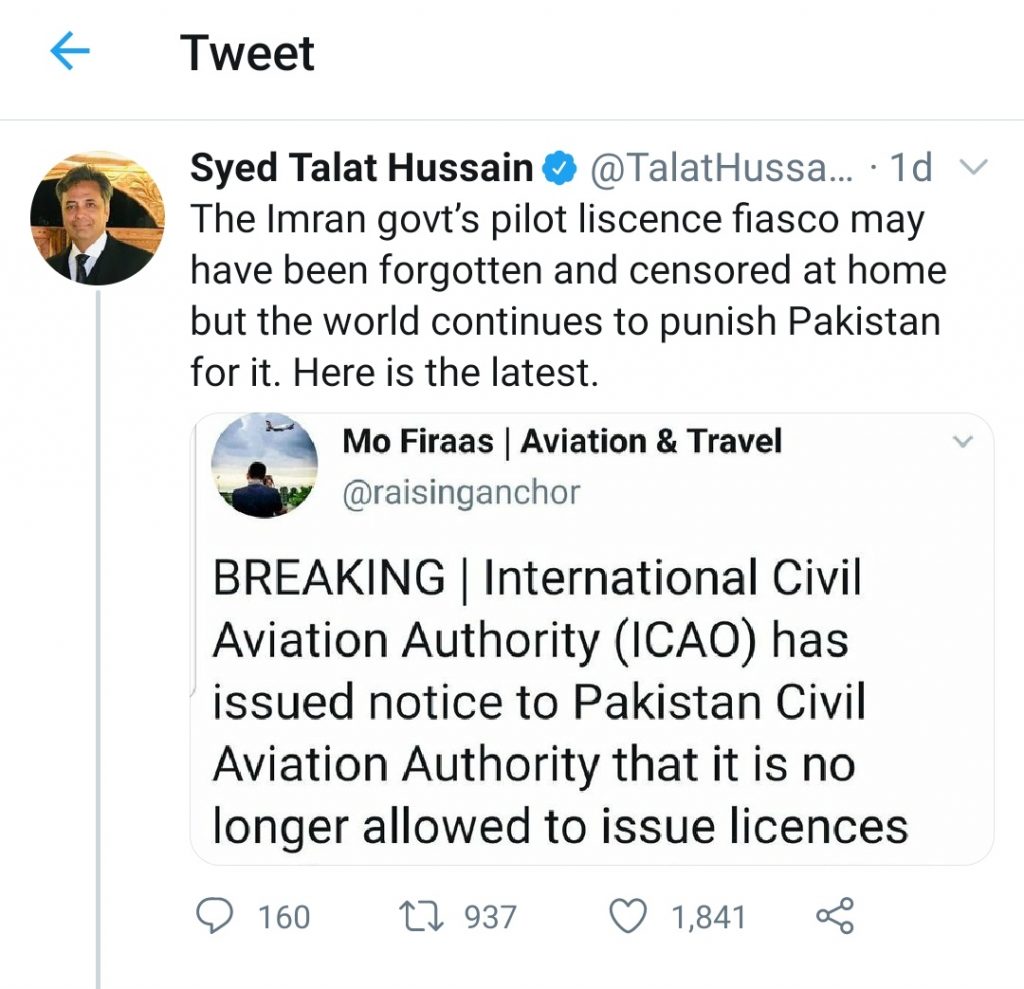
Task: Click the 937 retweets count
Action: pos(490,917)
